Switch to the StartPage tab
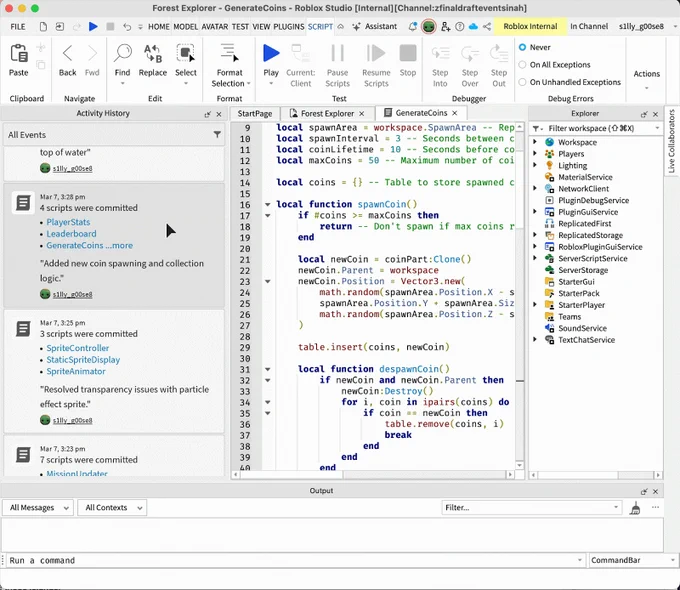 click(255, 113)
